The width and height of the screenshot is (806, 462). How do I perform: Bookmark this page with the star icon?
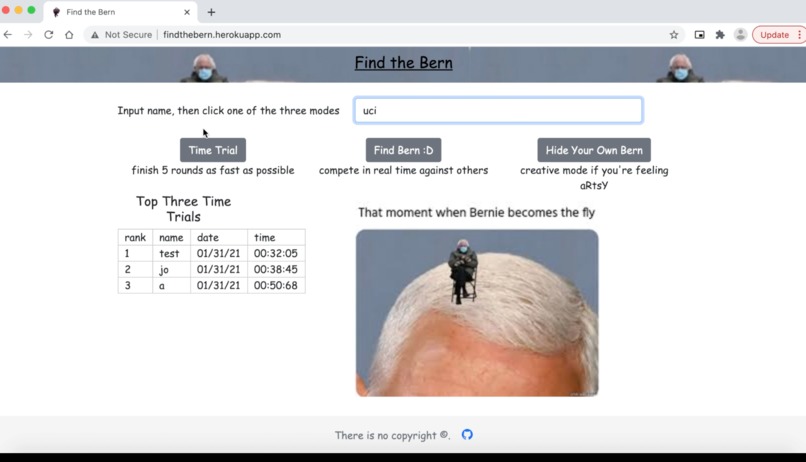[x=674, y=34]
